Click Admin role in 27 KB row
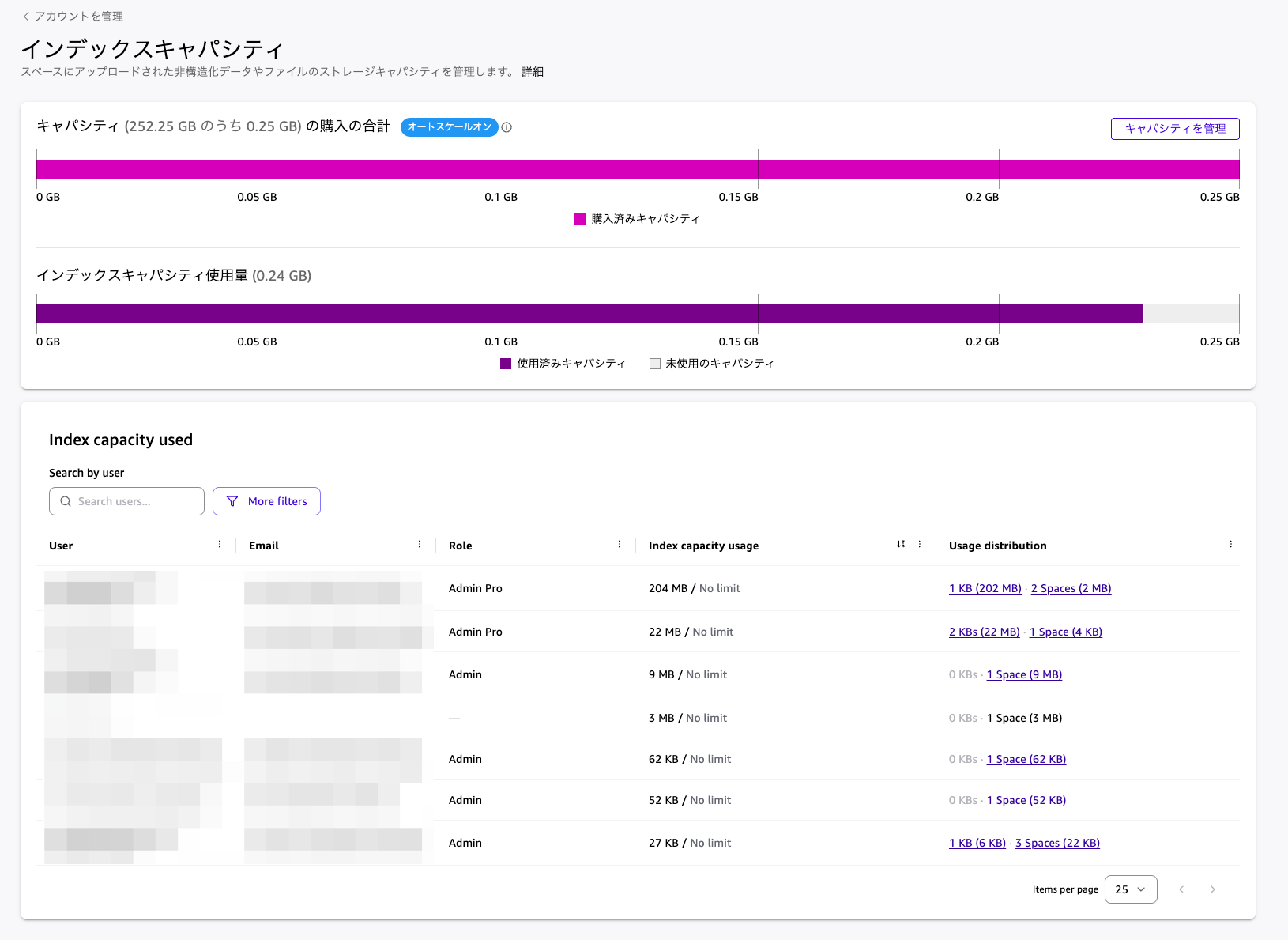 (x=465, y=843)
